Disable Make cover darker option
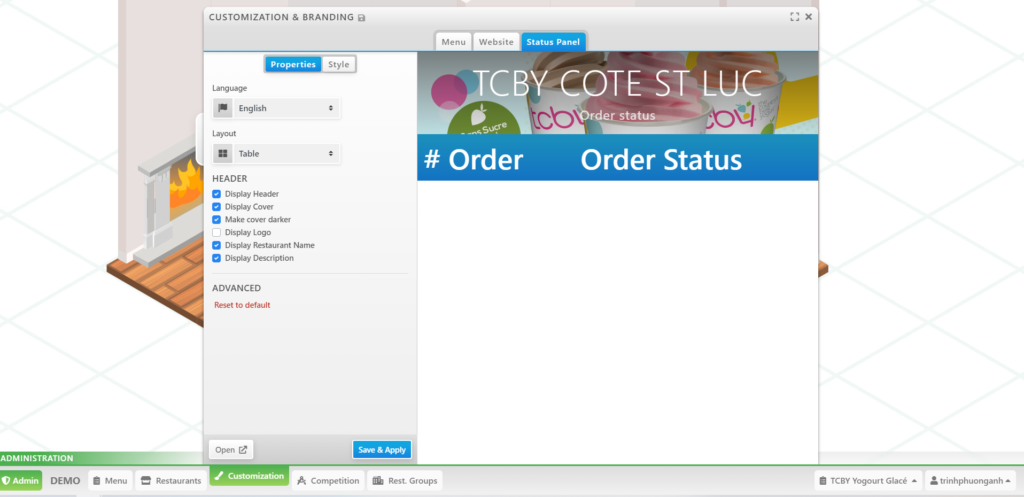The height and width of the screenshot is (497, 1024). [217, 219]
